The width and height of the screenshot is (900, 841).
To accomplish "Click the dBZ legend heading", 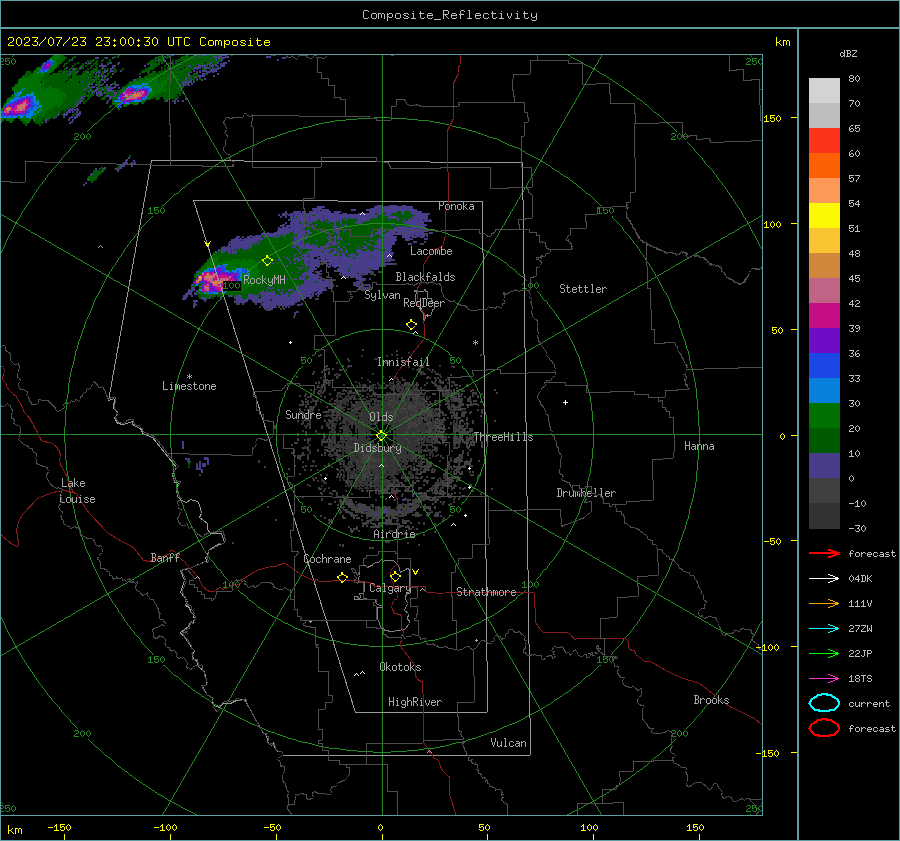I will [848, 53].
